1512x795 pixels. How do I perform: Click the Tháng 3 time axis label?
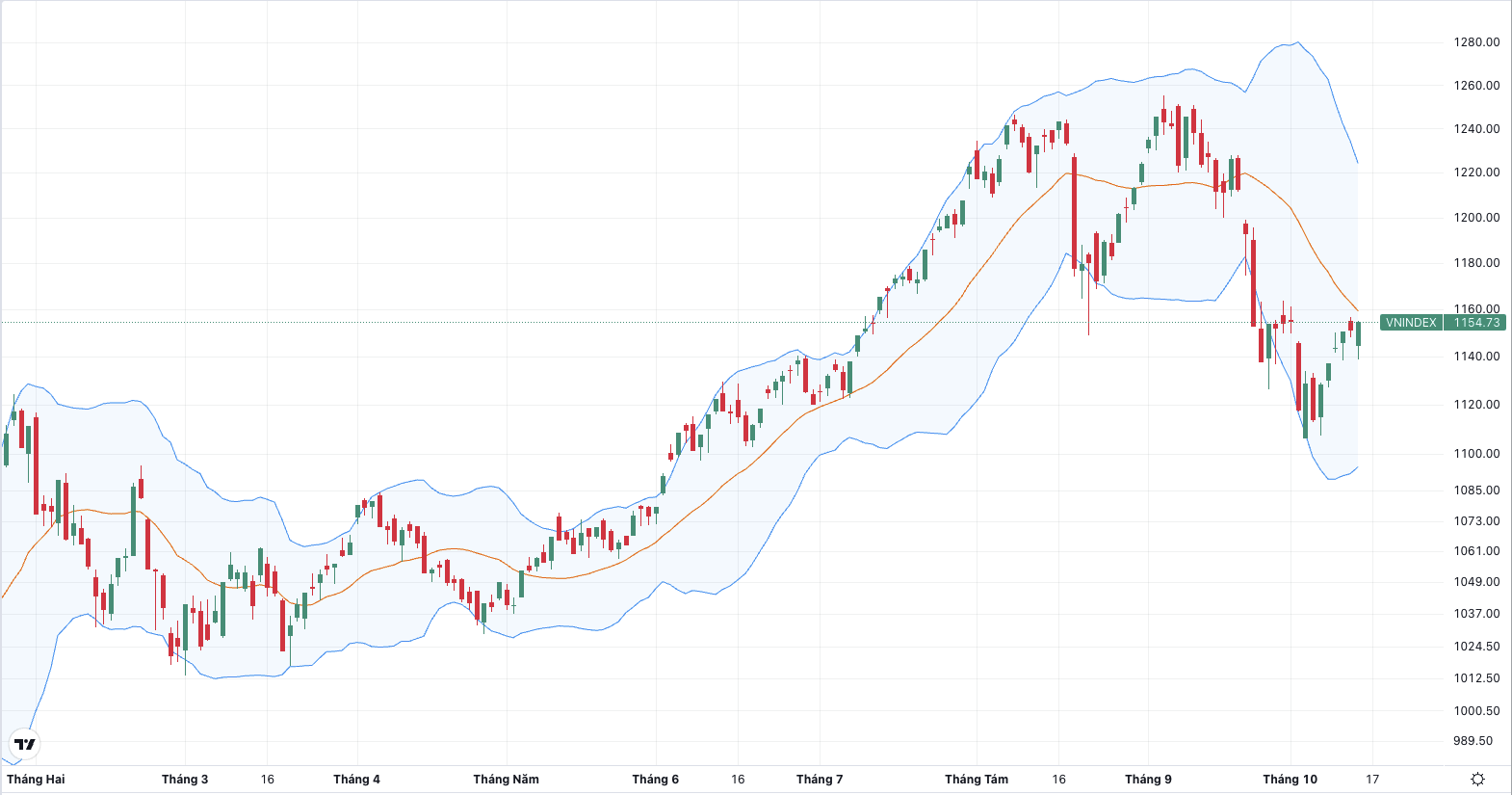pos(185,780)
